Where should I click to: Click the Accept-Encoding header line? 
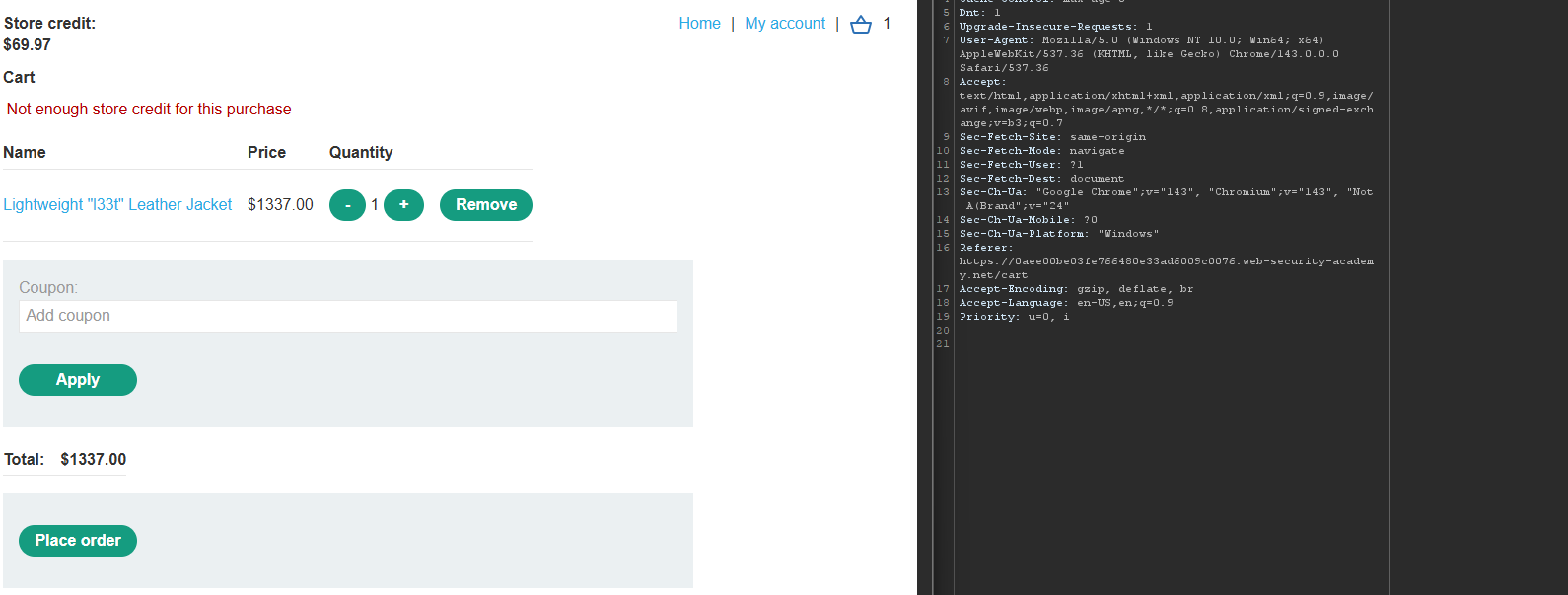(x=1076, y=289)
